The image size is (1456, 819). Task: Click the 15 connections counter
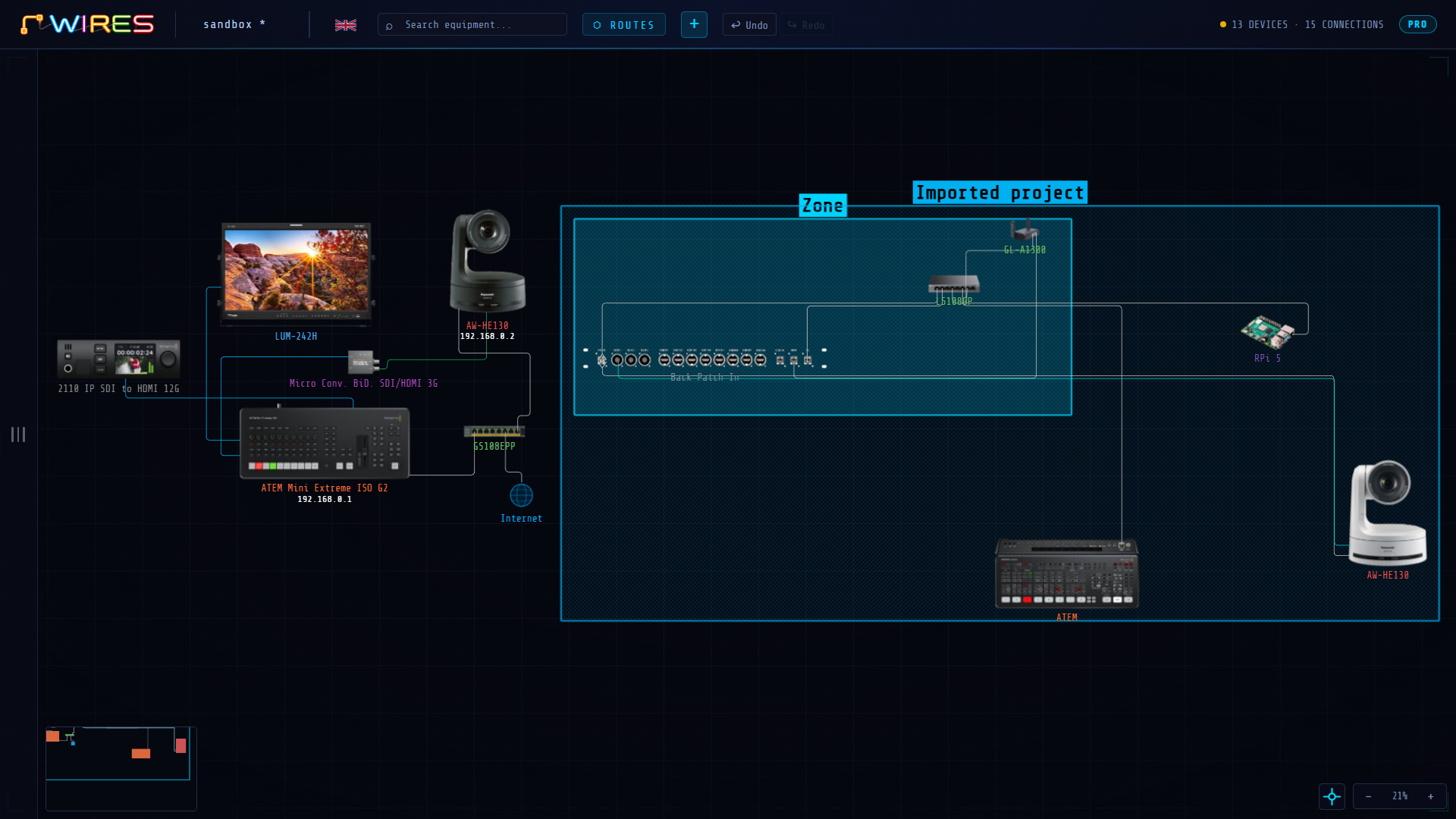pyautogui.click(x=1344, y=25)
